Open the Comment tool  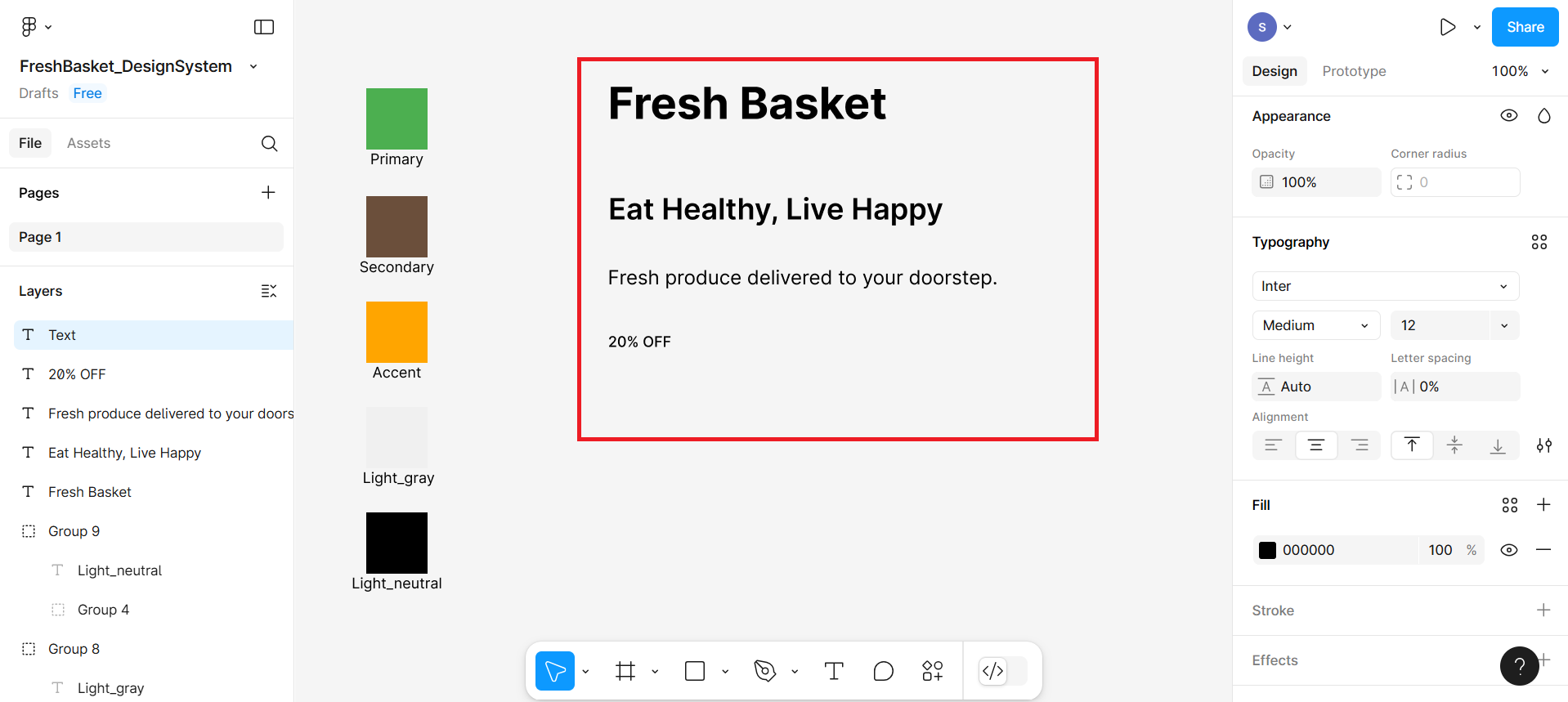click(883, 671)
